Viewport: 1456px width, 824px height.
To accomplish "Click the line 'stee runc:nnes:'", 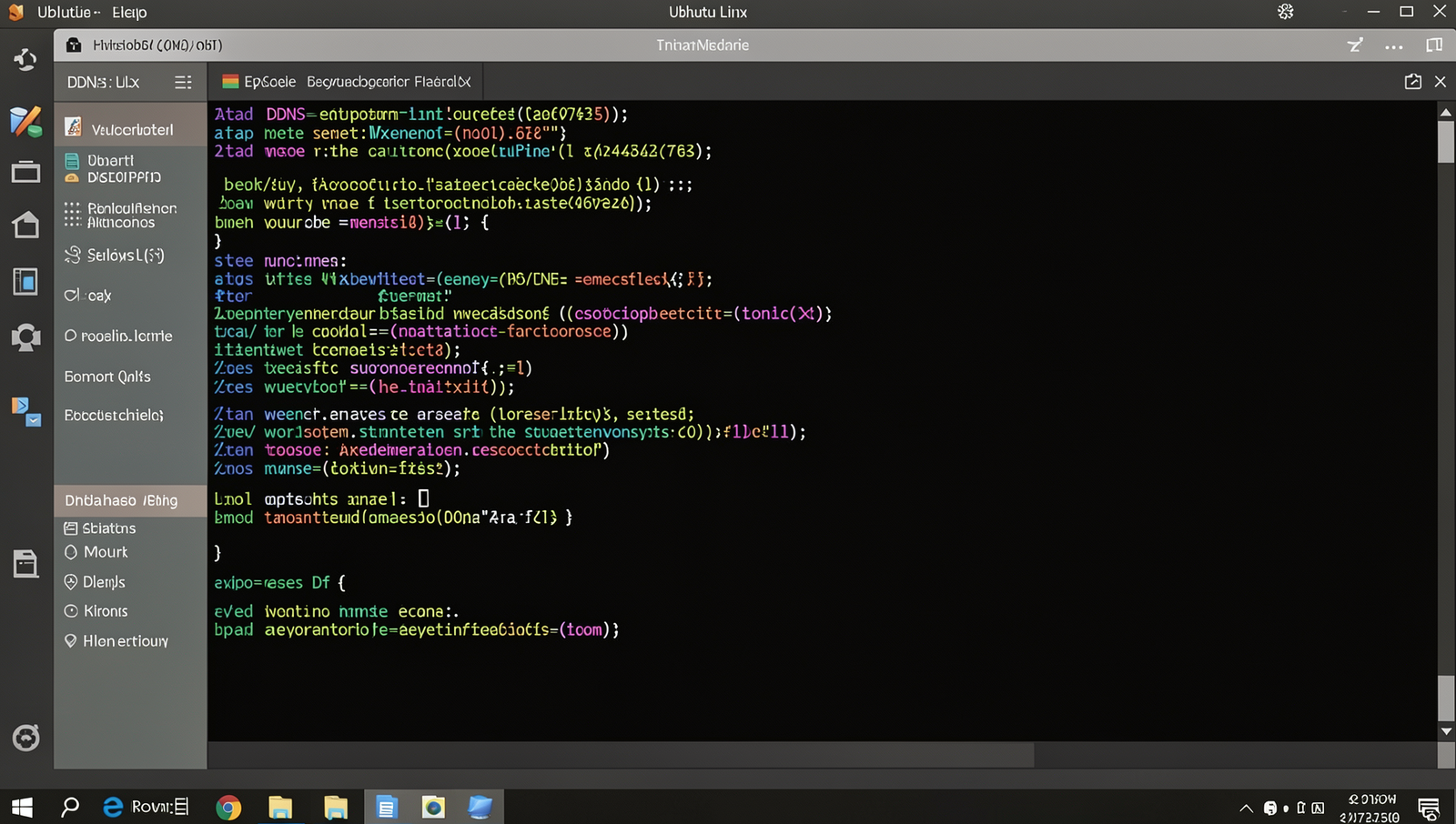I will point(280,261).
